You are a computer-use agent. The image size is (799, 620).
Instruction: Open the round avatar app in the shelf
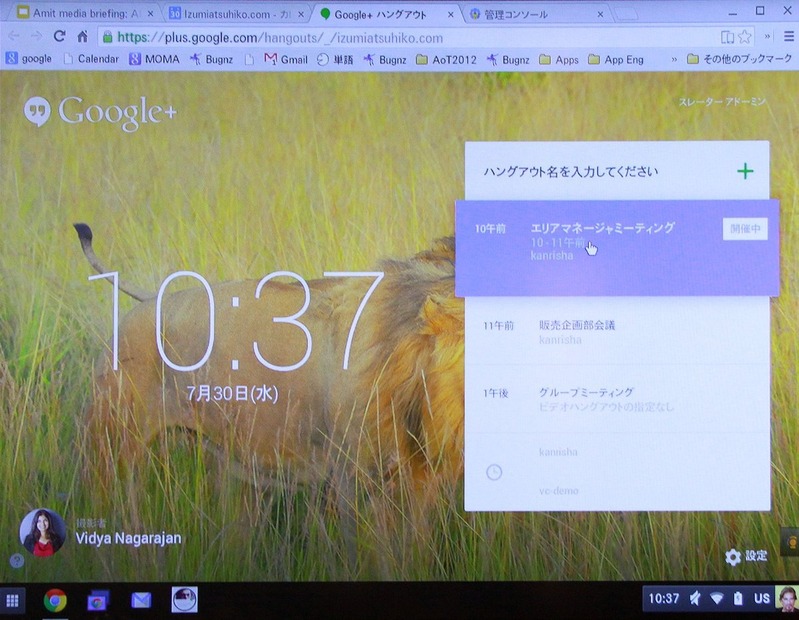[184, 600]
